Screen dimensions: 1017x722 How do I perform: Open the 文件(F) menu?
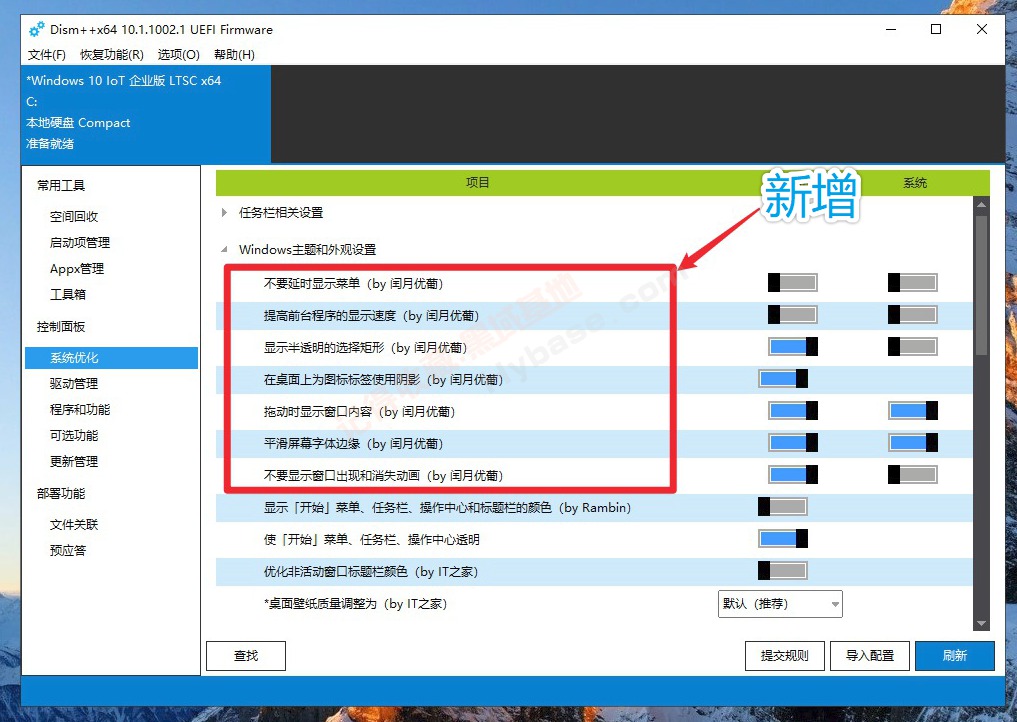[47, 54]
